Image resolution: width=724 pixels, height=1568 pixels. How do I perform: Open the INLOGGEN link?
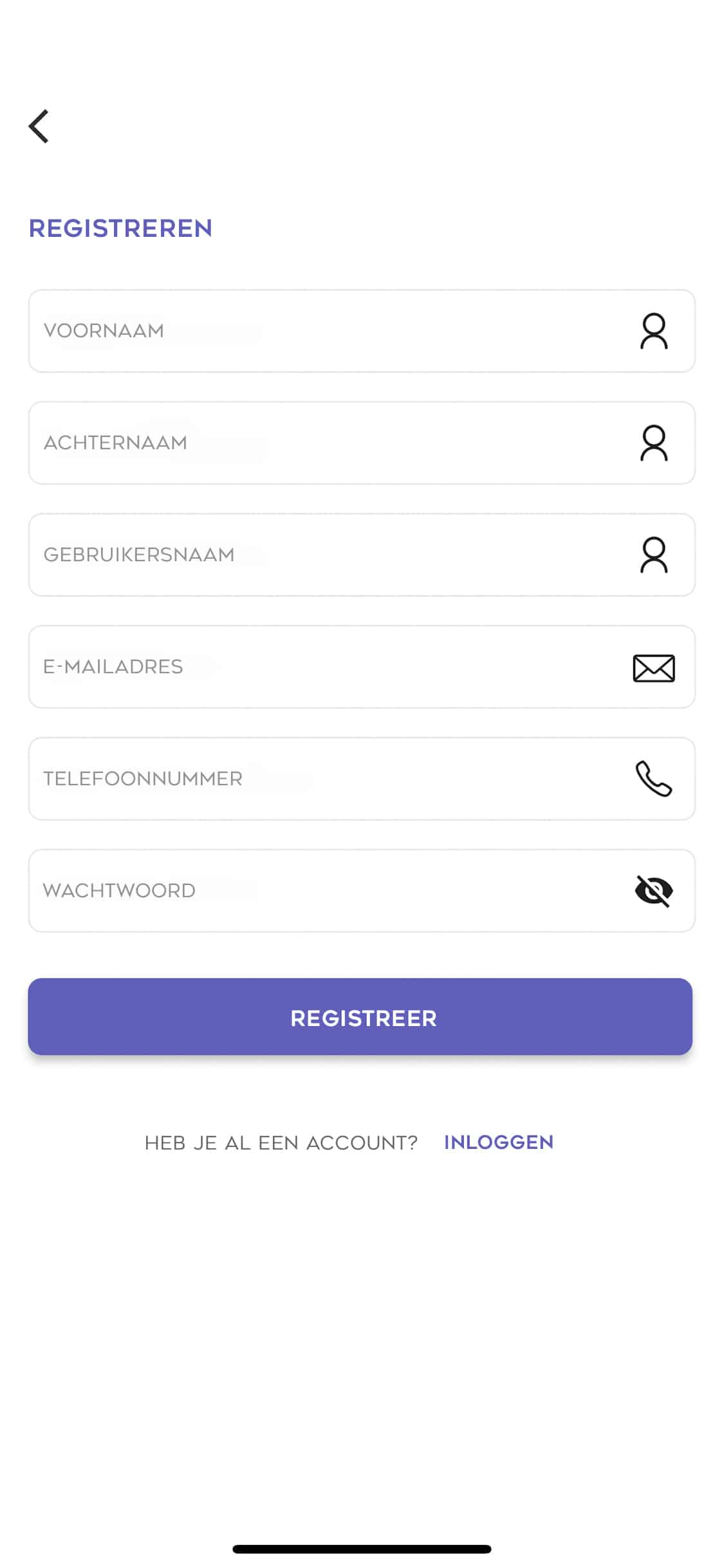click(498, 1142)
